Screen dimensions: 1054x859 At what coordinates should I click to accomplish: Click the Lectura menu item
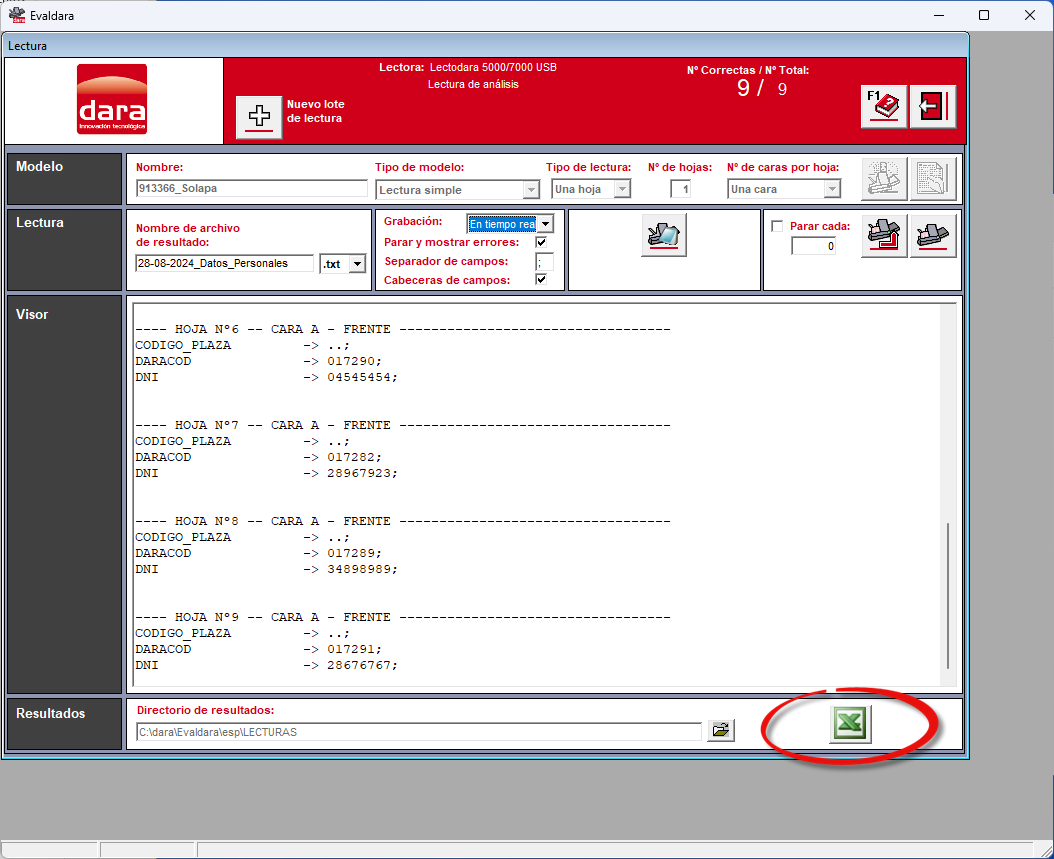28,46
